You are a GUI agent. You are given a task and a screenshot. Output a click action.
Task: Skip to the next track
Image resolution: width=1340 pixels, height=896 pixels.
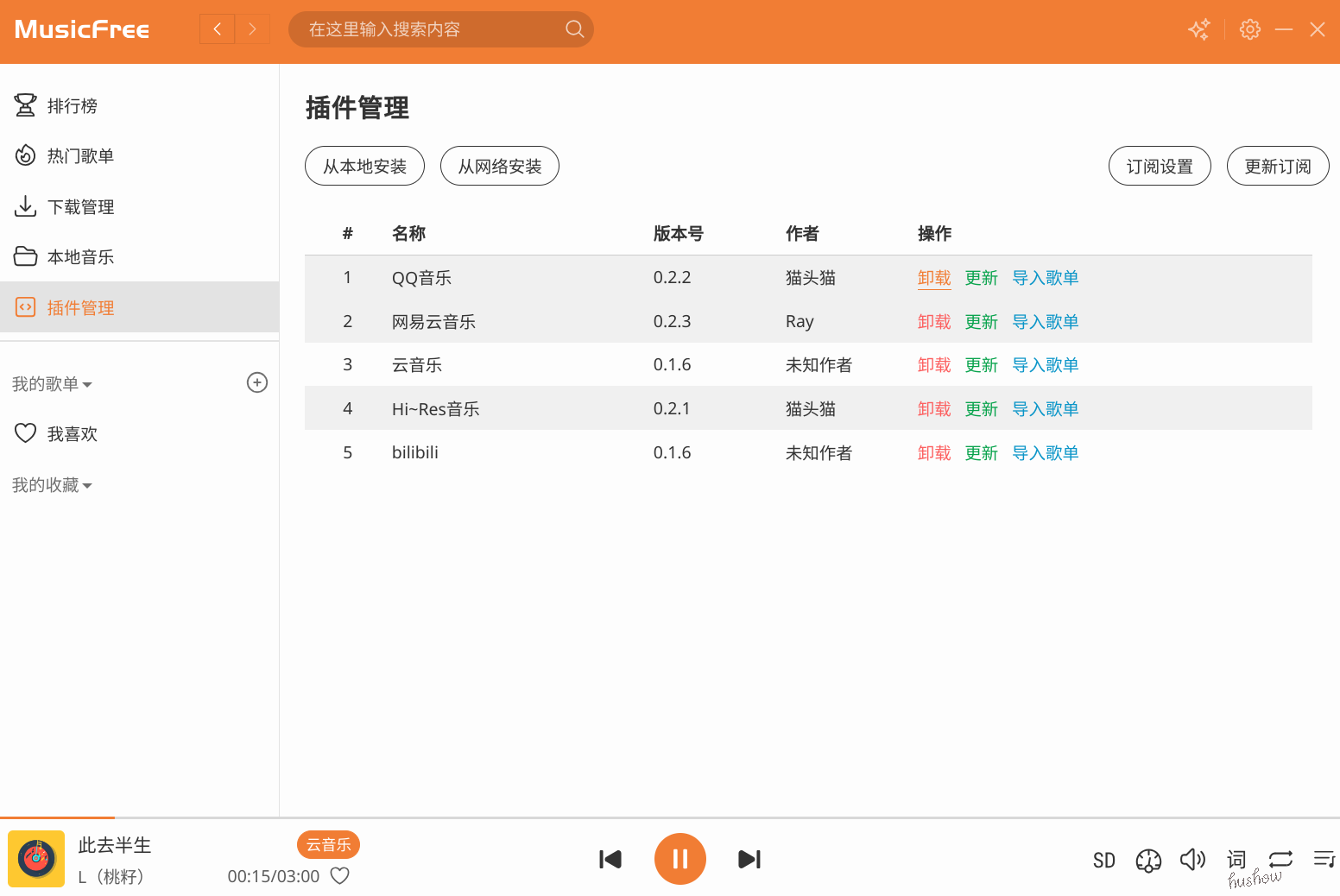tap(749, 859)
